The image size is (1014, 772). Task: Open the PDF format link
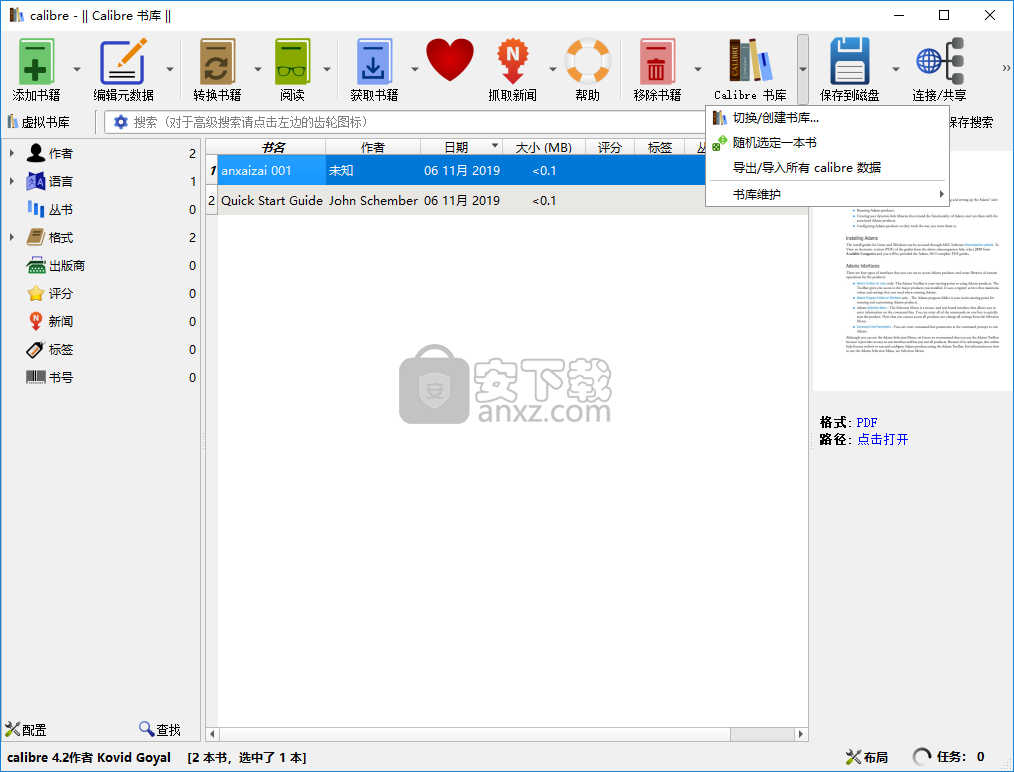tap(867, 423)
